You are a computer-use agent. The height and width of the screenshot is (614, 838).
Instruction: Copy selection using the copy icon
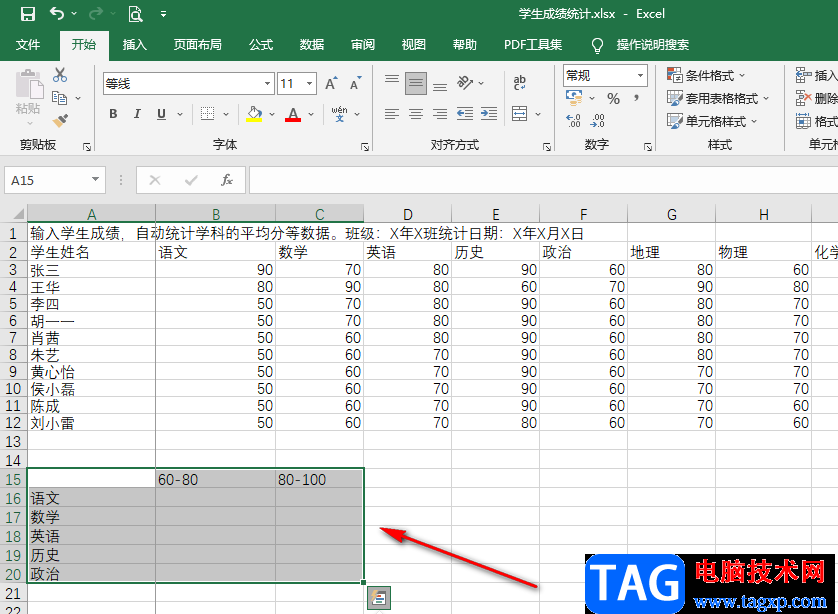59,98
